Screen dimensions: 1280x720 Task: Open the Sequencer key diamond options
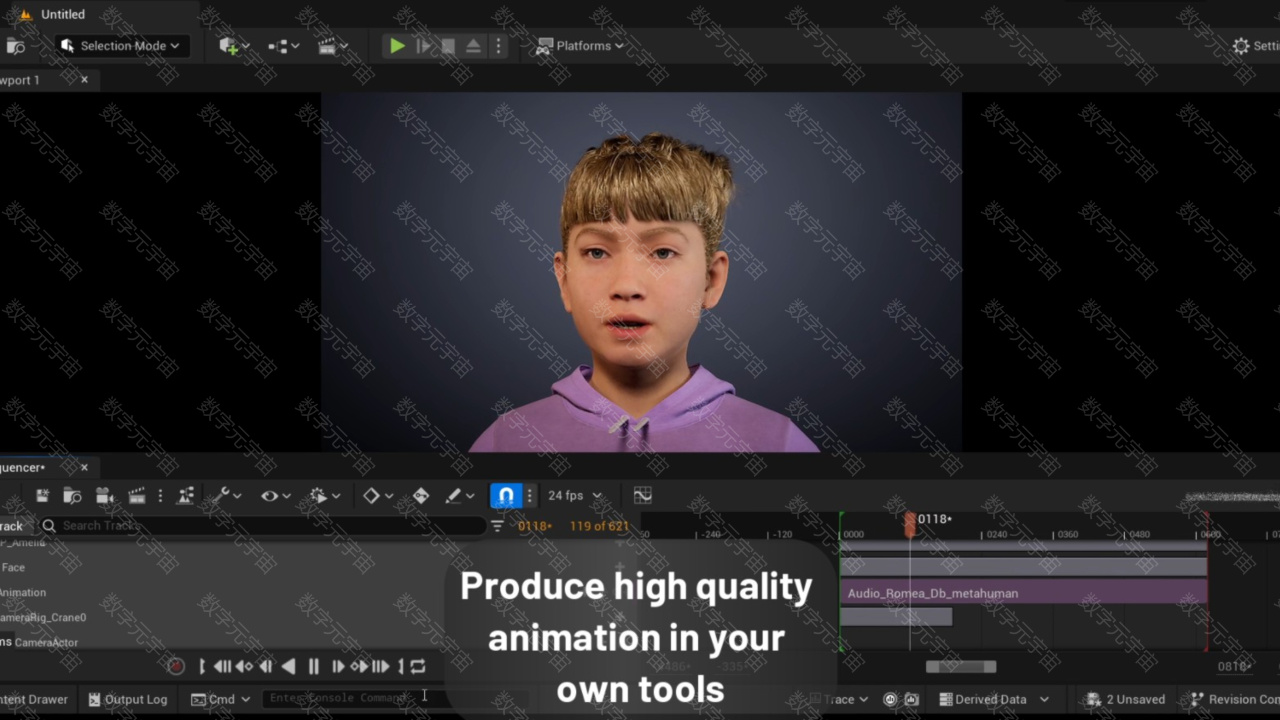[377, 496]
